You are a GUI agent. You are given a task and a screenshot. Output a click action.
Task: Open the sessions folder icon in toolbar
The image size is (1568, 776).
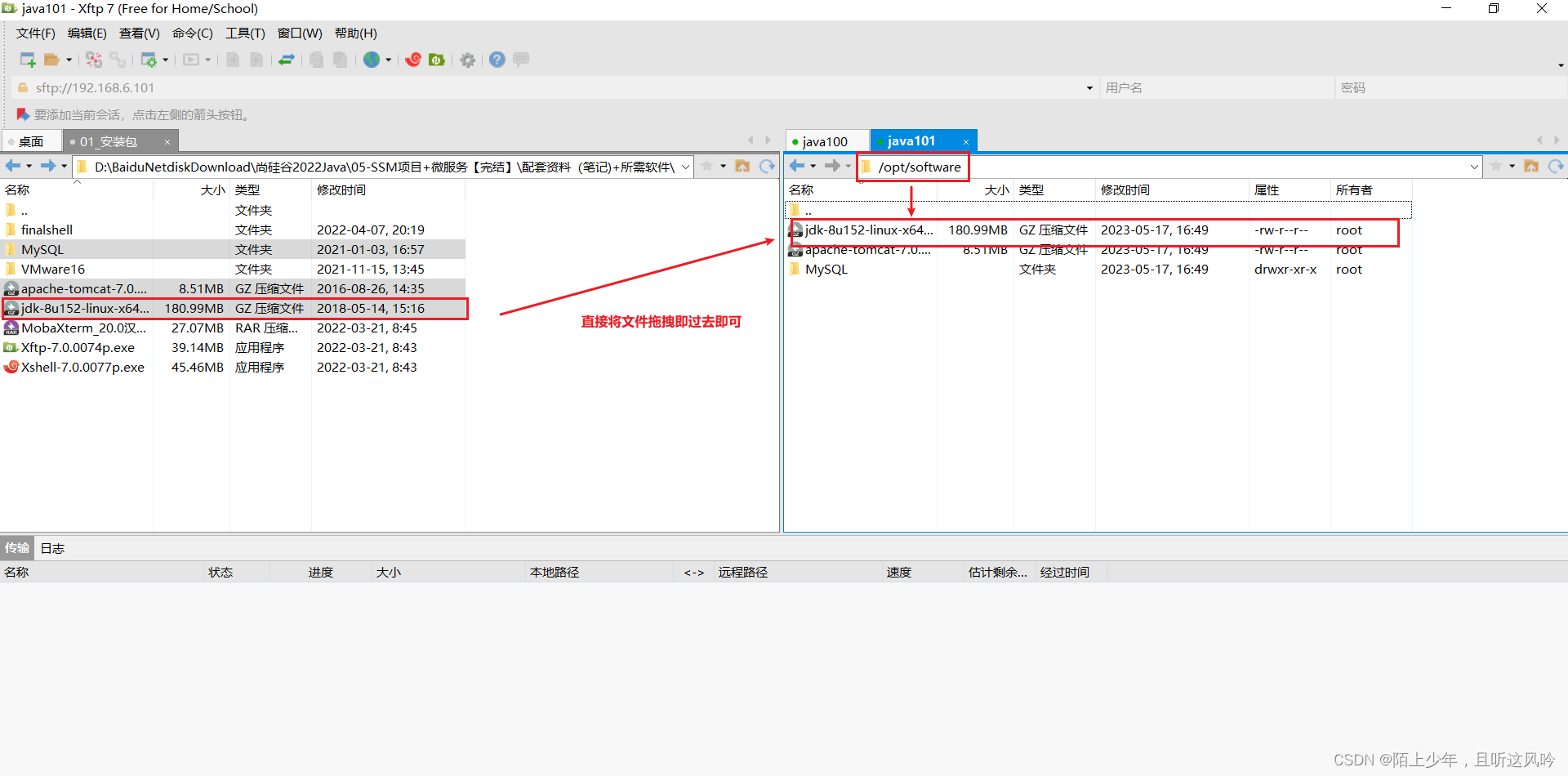51,60
